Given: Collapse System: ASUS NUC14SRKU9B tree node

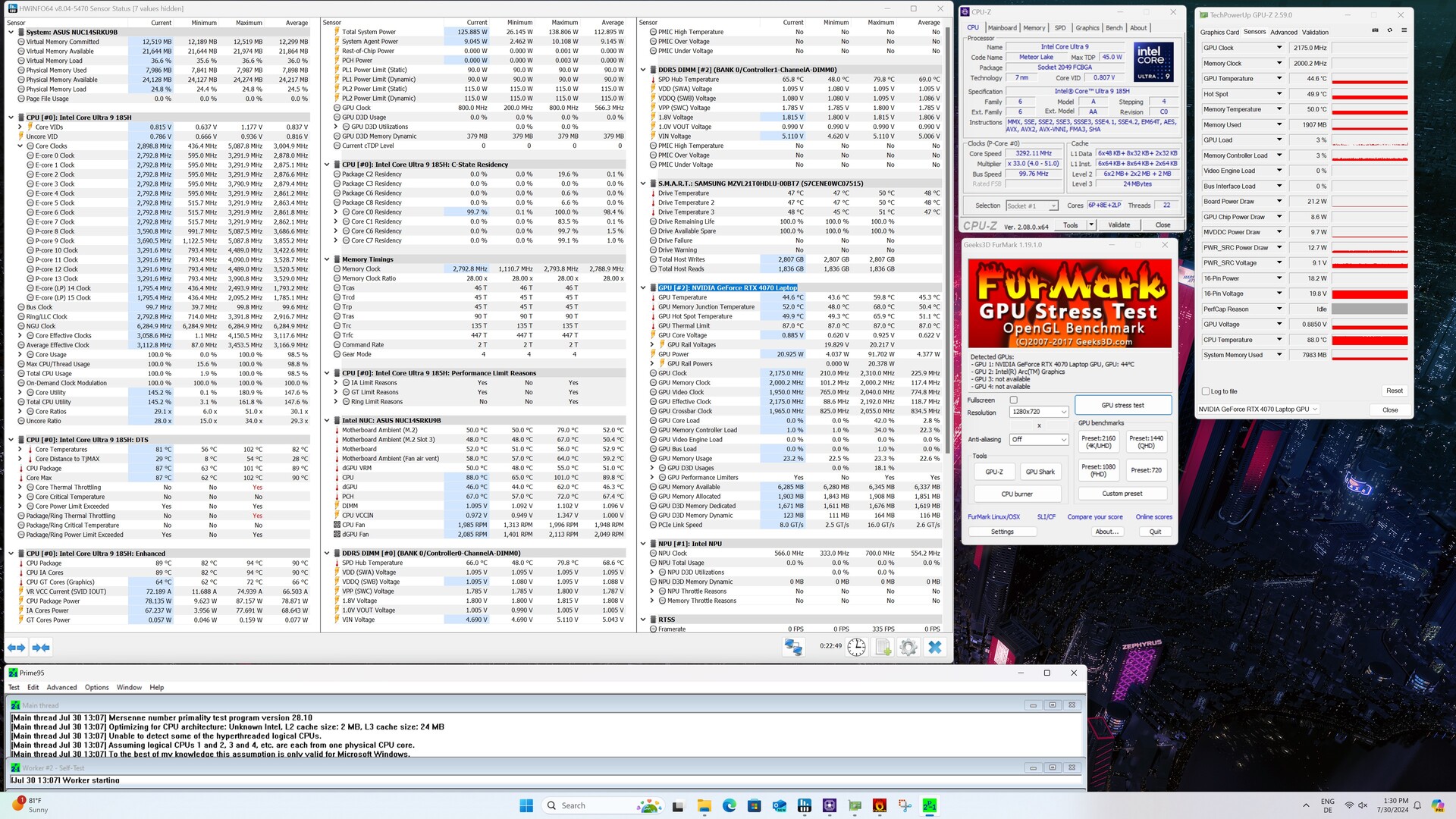Looking at the screenshot, I should (x=11, y=32).
